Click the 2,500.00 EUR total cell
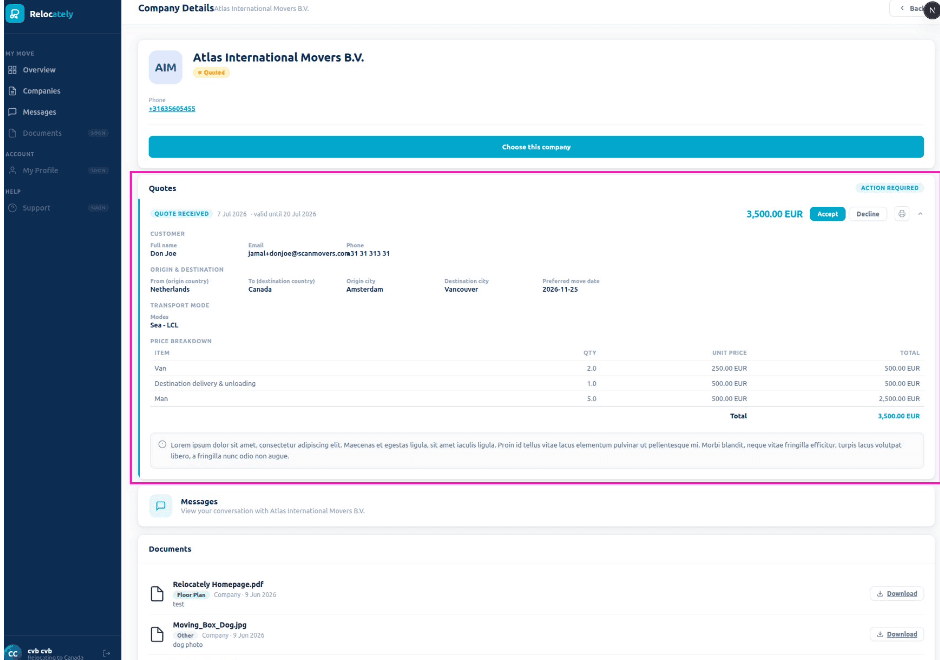This screenshot has height=660, width=940. [x=901, y=399]
